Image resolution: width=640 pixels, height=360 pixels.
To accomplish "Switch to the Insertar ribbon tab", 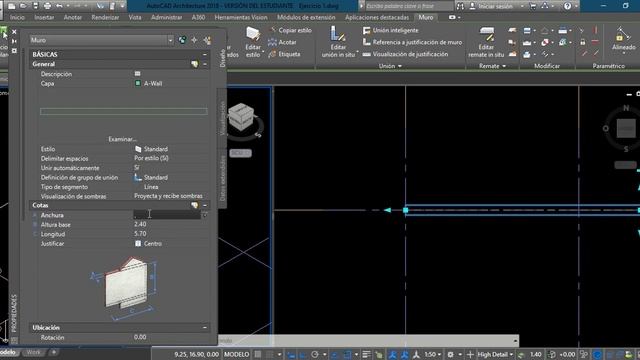I will coord(44,17).
